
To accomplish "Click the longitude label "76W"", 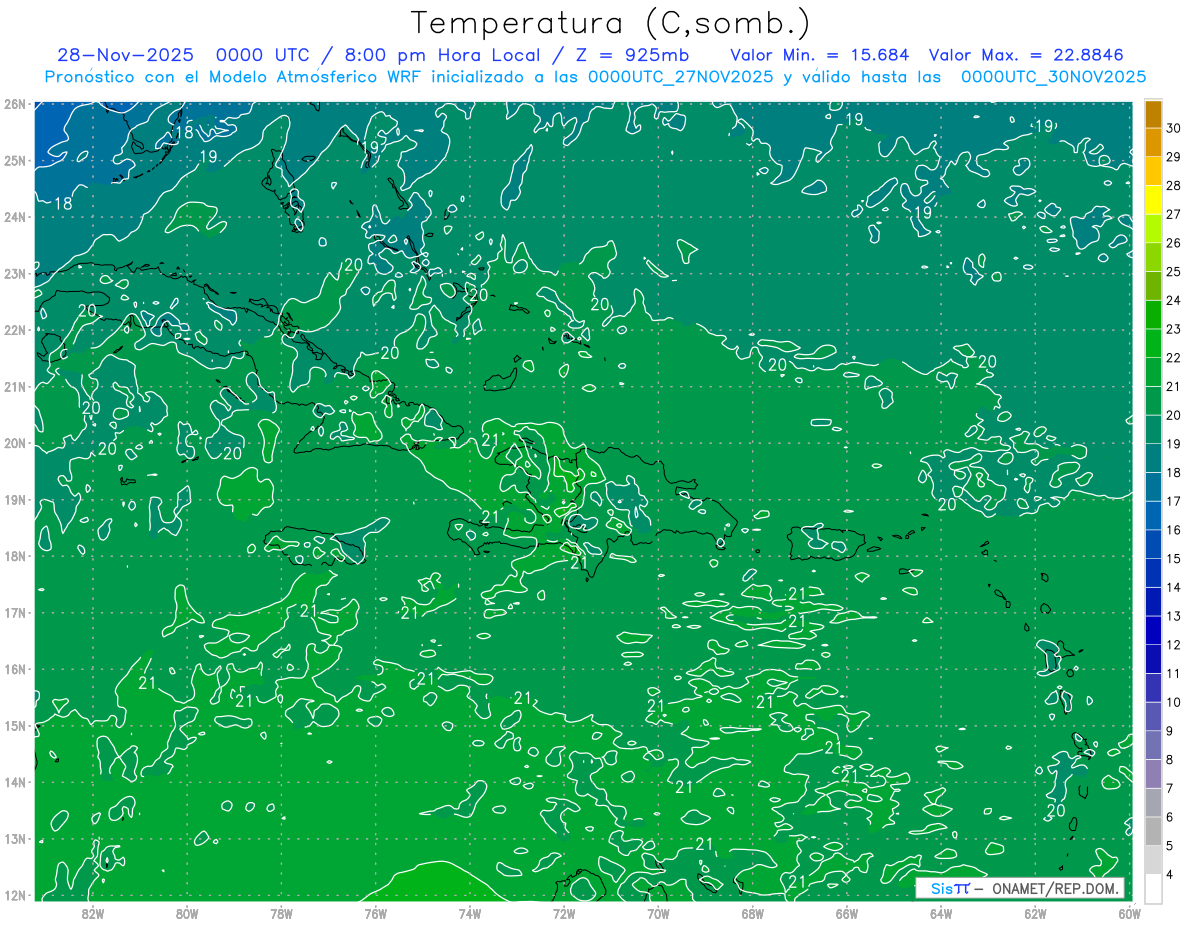I will coord(376,913).
